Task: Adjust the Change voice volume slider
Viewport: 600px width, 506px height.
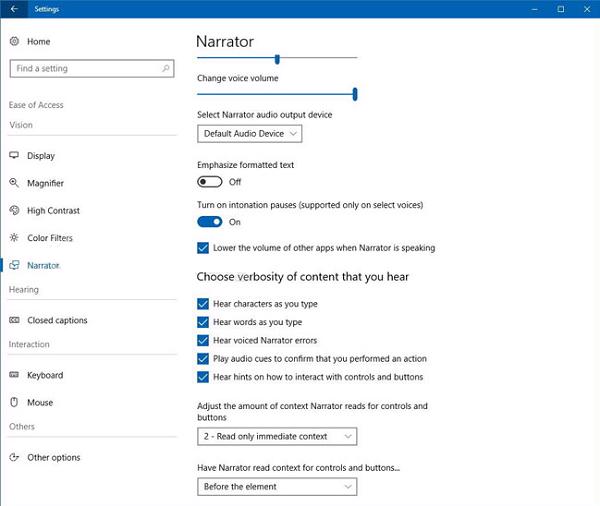Action: click(x=355, y=94)
